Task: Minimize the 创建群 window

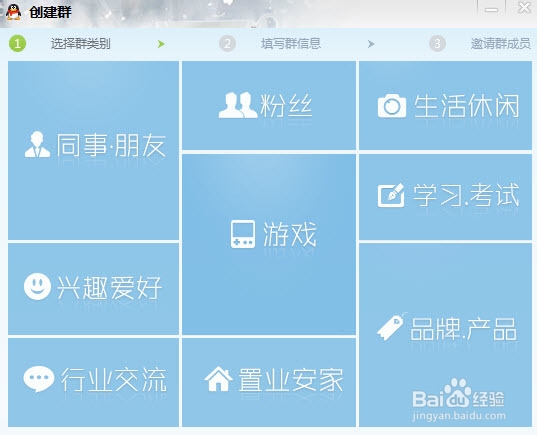Action: pyautogui.click(x=491, y=9)
